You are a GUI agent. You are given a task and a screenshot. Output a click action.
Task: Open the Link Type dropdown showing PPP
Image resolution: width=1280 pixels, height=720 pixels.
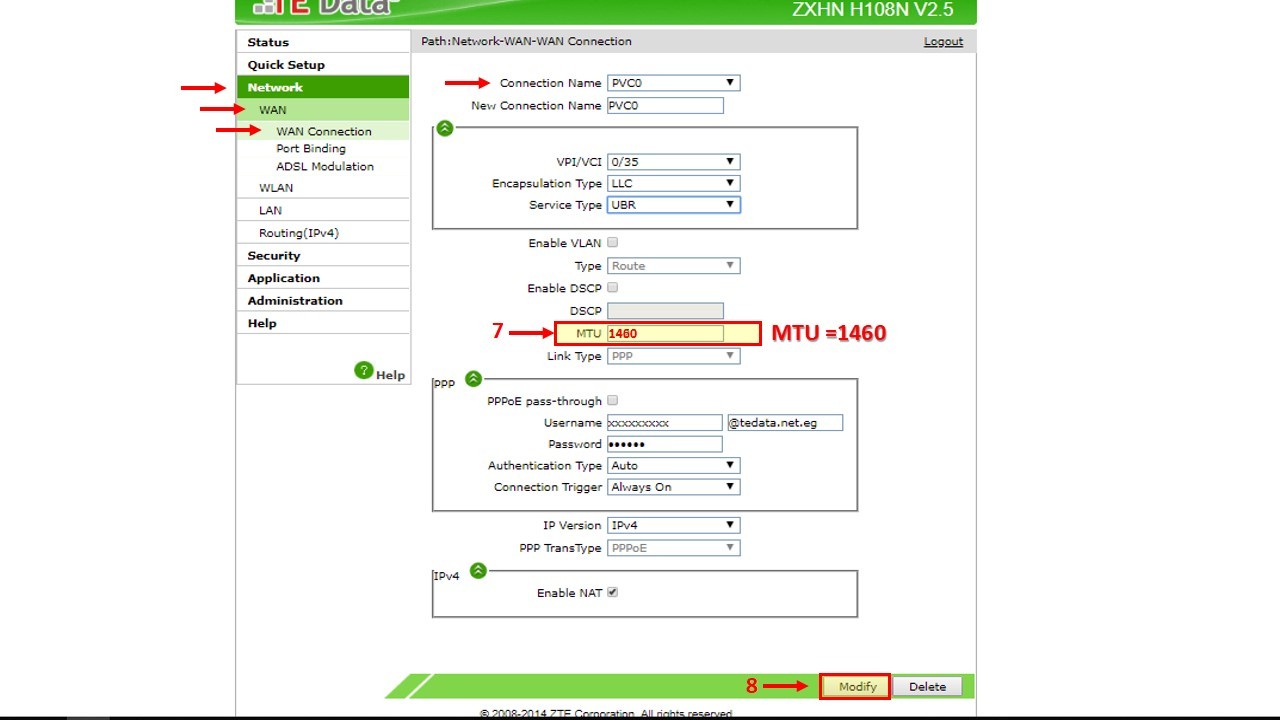click(673, 356)
